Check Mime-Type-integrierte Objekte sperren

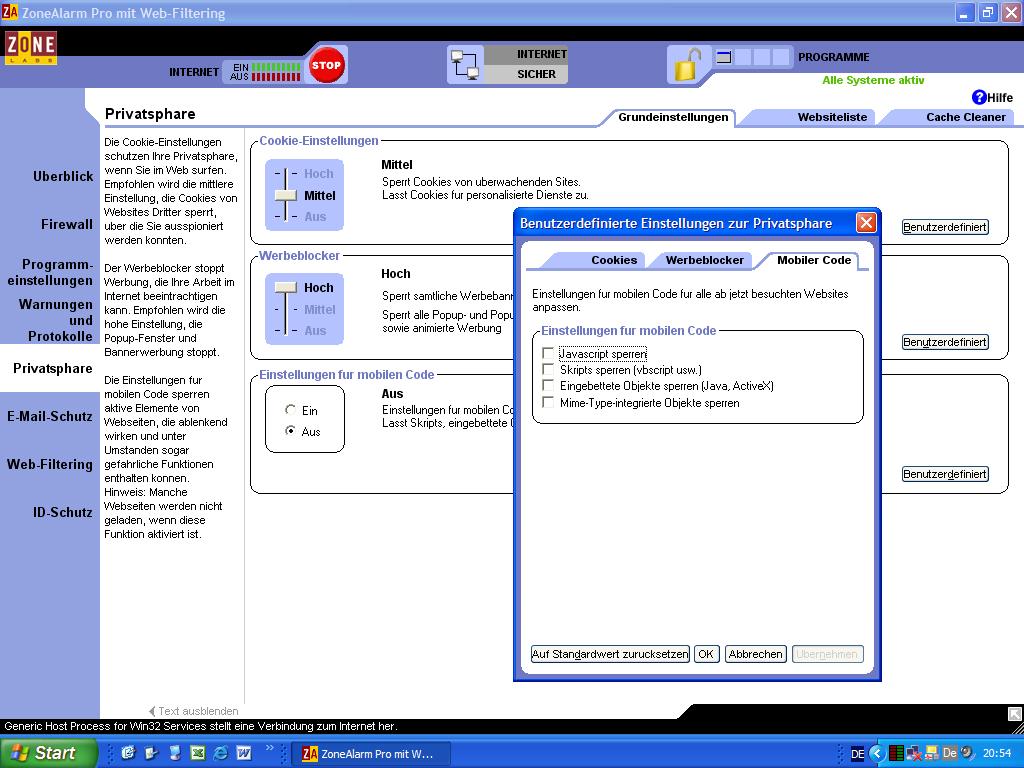548,402
